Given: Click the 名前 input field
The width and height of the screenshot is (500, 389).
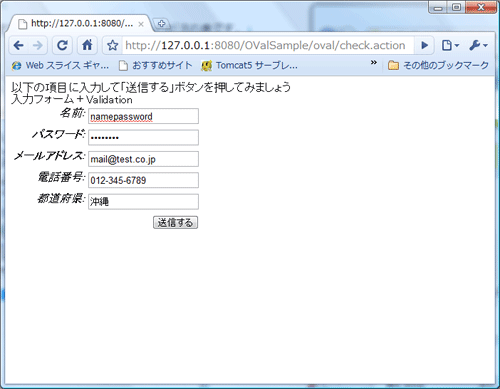Looking at the screenshot, I should tap(143, 116).
